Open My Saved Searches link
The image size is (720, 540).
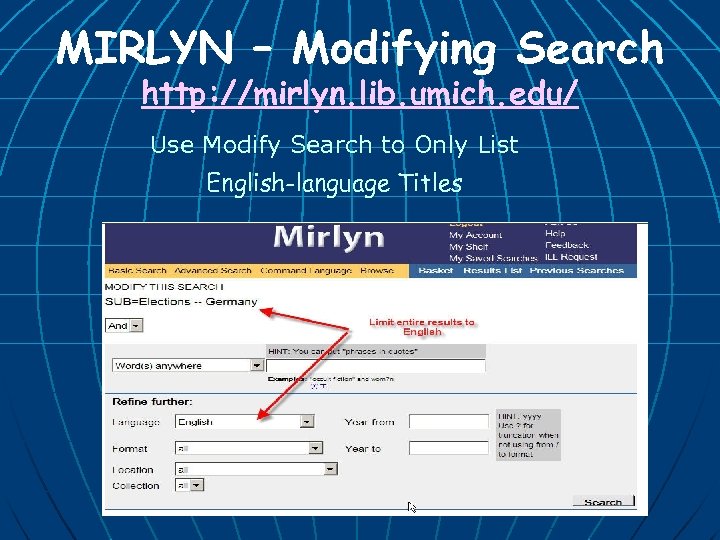493,258
